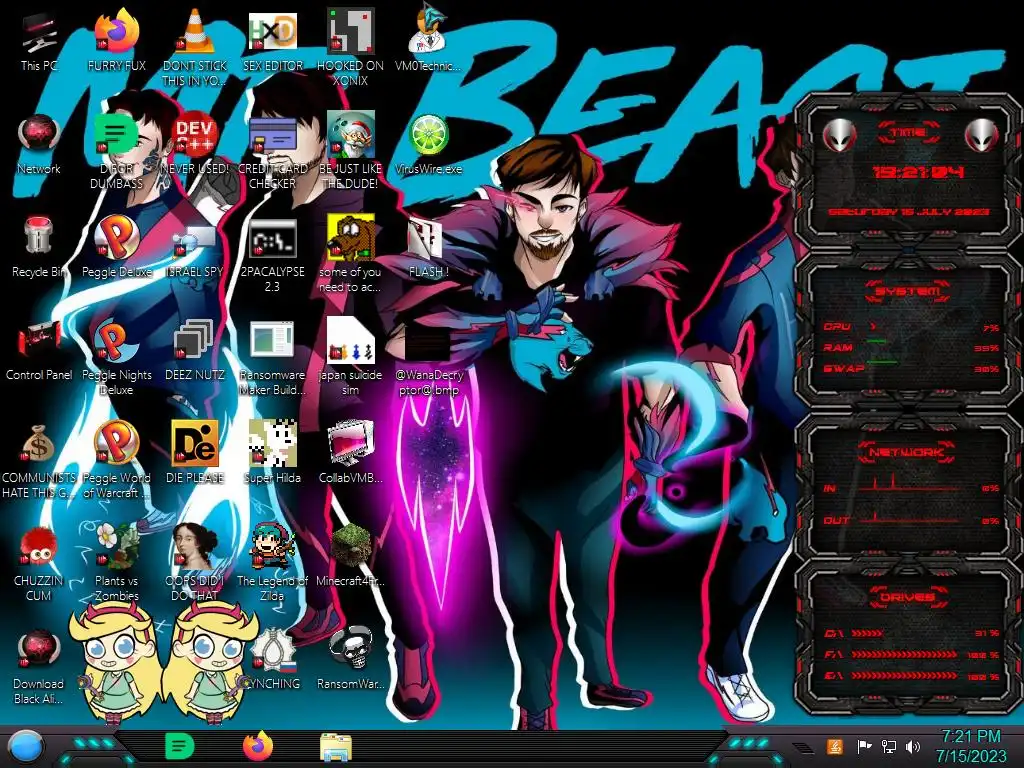This screenshot has height=768, width=1024.
Task: Open Firefox from the taskbar
Action: pos(258,746)
